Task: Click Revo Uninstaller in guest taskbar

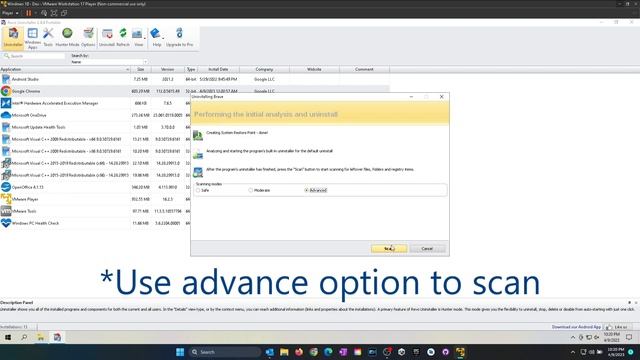Action: tap(57, 337)
